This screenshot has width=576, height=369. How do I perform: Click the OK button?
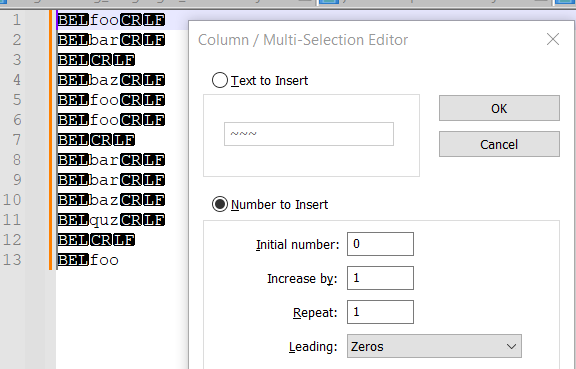pyautogui.click(x=499, y=108)
